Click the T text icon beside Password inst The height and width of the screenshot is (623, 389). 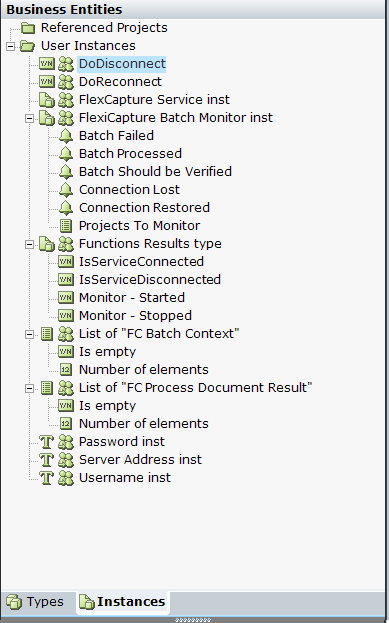pyautogui.click(x=46, y=442)
